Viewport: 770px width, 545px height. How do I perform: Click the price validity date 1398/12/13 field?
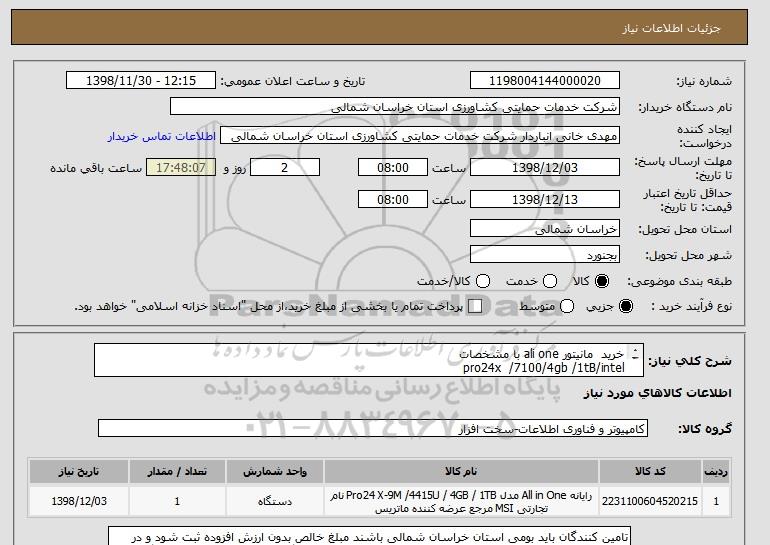pyautogui.click(x=545, y=199)
